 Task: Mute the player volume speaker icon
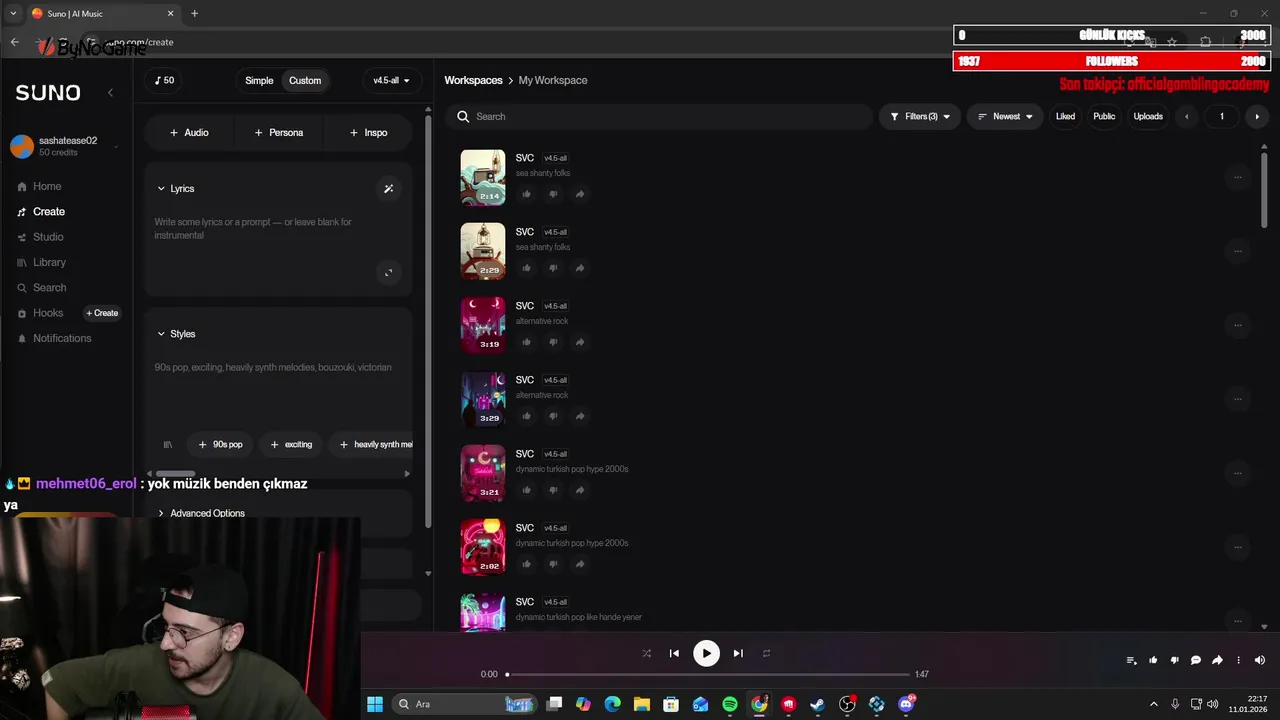[x=1260, y=660]
